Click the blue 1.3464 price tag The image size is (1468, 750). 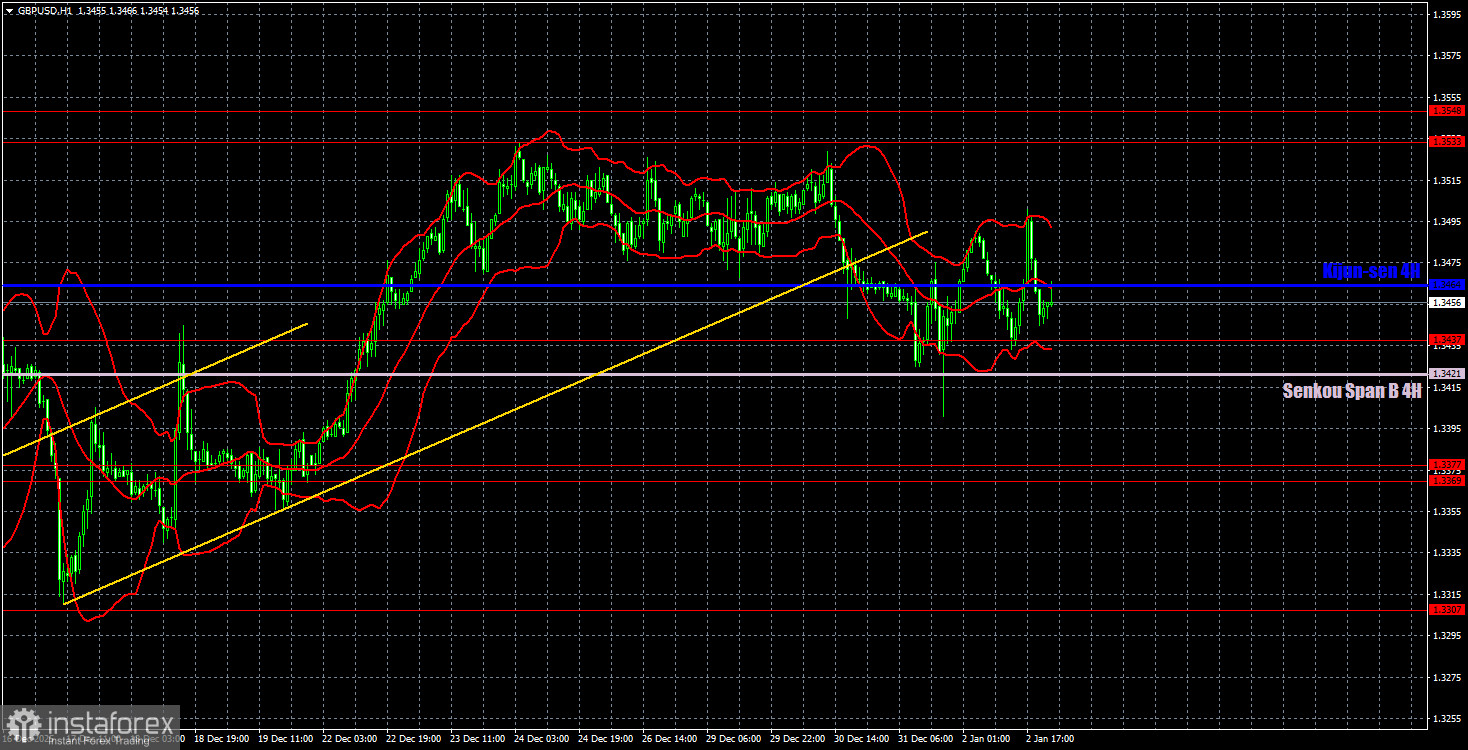1447,282
